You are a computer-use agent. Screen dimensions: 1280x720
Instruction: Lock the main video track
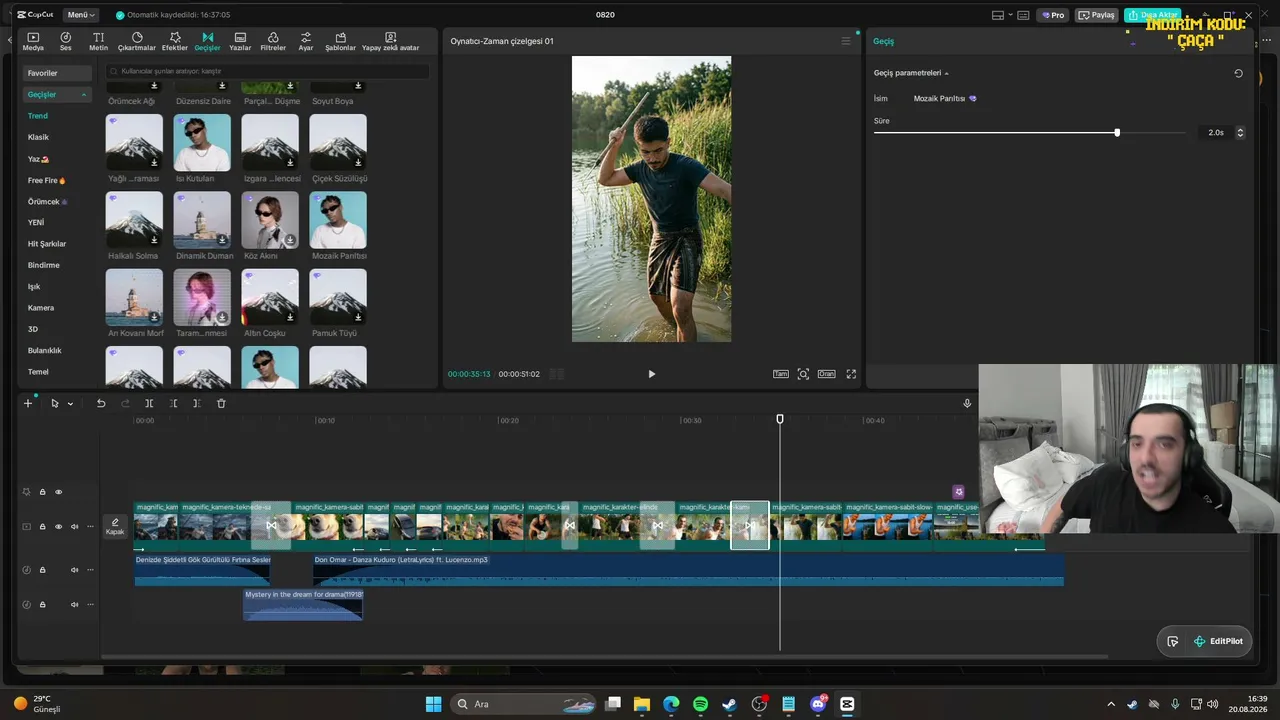click(42, 526)
